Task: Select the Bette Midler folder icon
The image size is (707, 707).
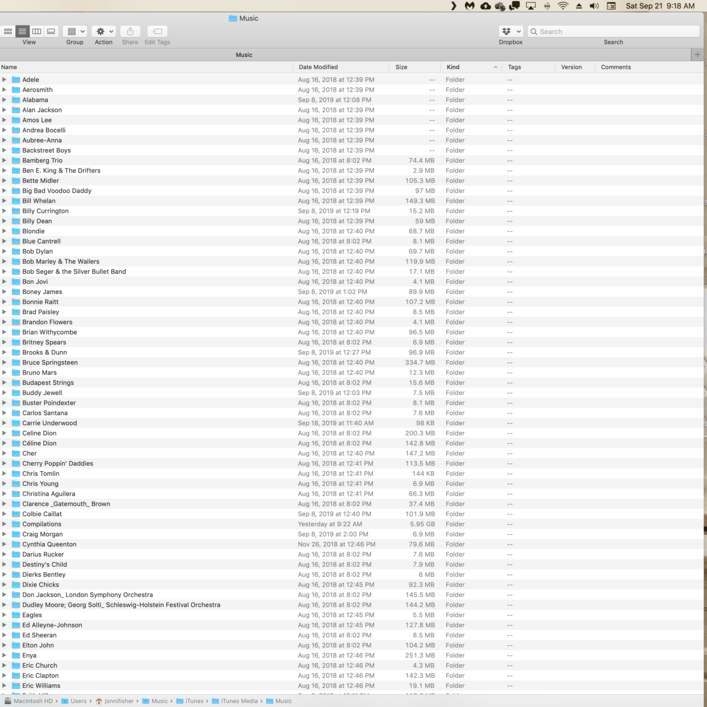Action: 16,180
